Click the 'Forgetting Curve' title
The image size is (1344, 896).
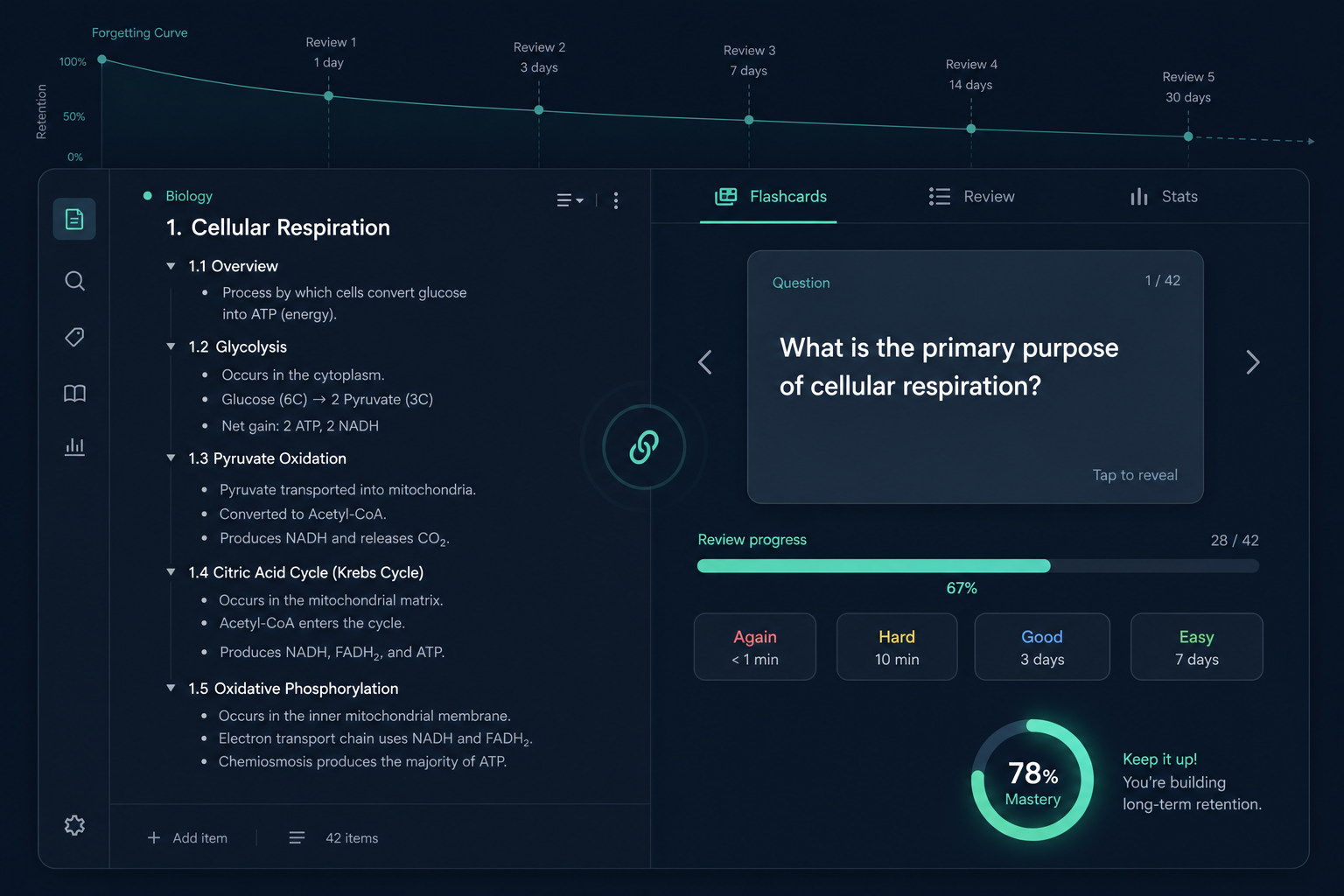(140, 32)
